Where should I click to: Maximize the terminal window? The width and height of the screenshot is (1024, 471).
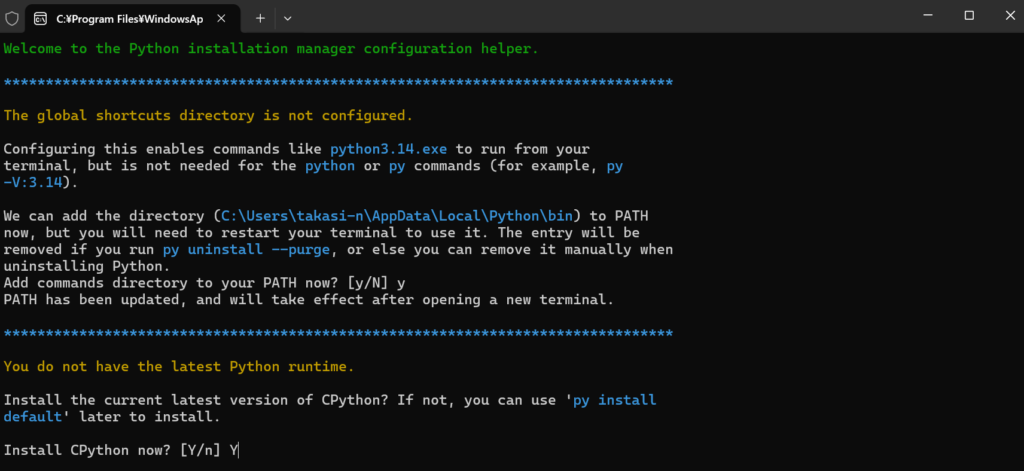tap(969, 16)
